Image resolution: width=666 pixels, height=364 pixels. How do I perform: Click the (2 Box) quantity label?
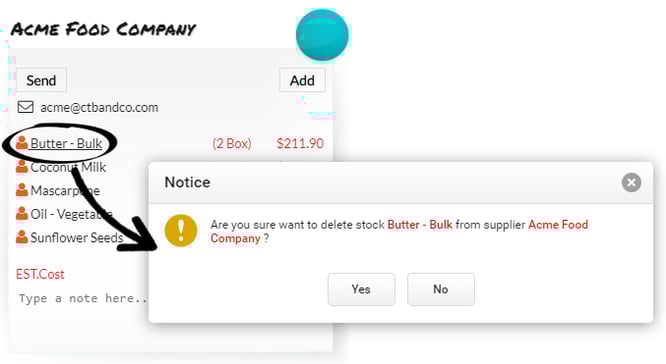coord(232,144)
